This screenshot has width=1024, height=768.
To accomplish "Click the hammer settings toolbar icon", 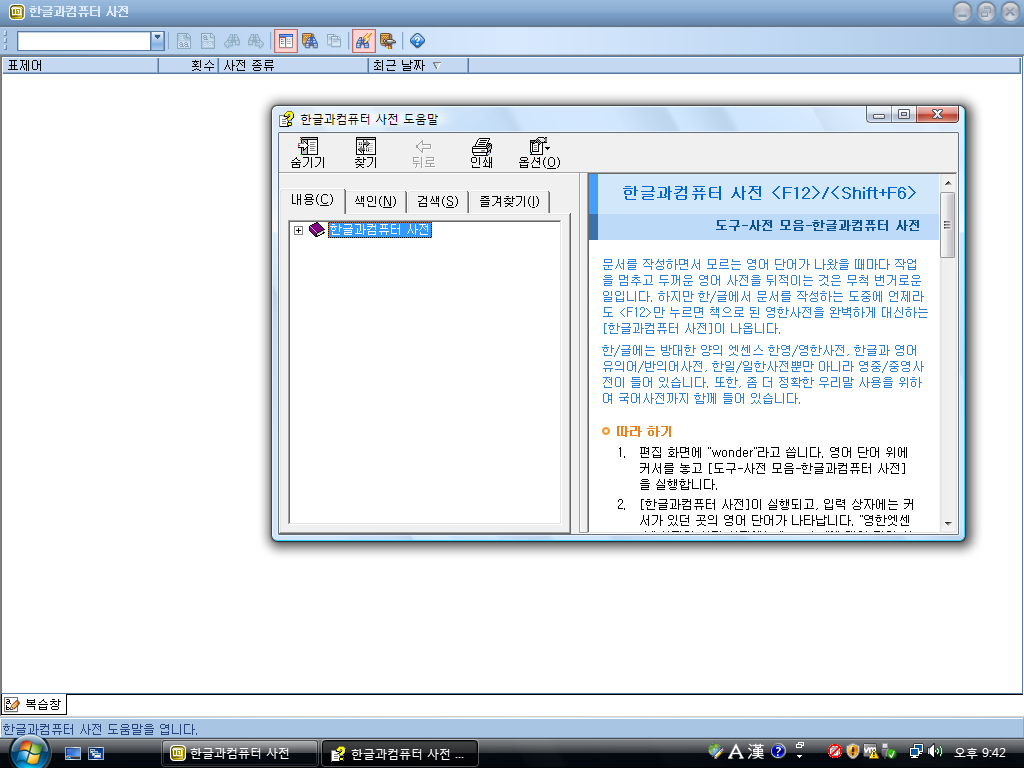I will click(x=388, y=41).
